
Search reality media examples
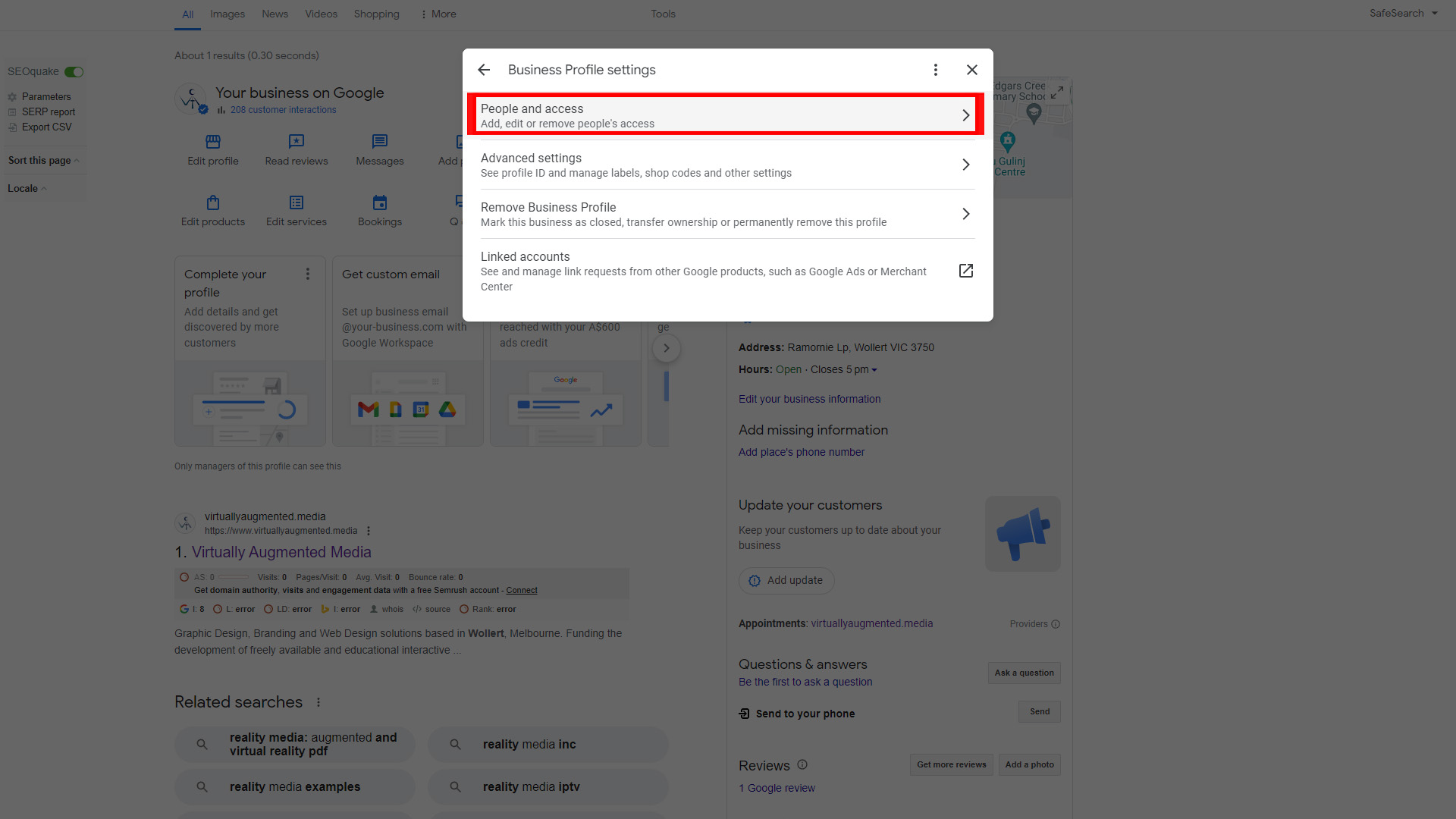pyautogui.click(x=295, y=787)
